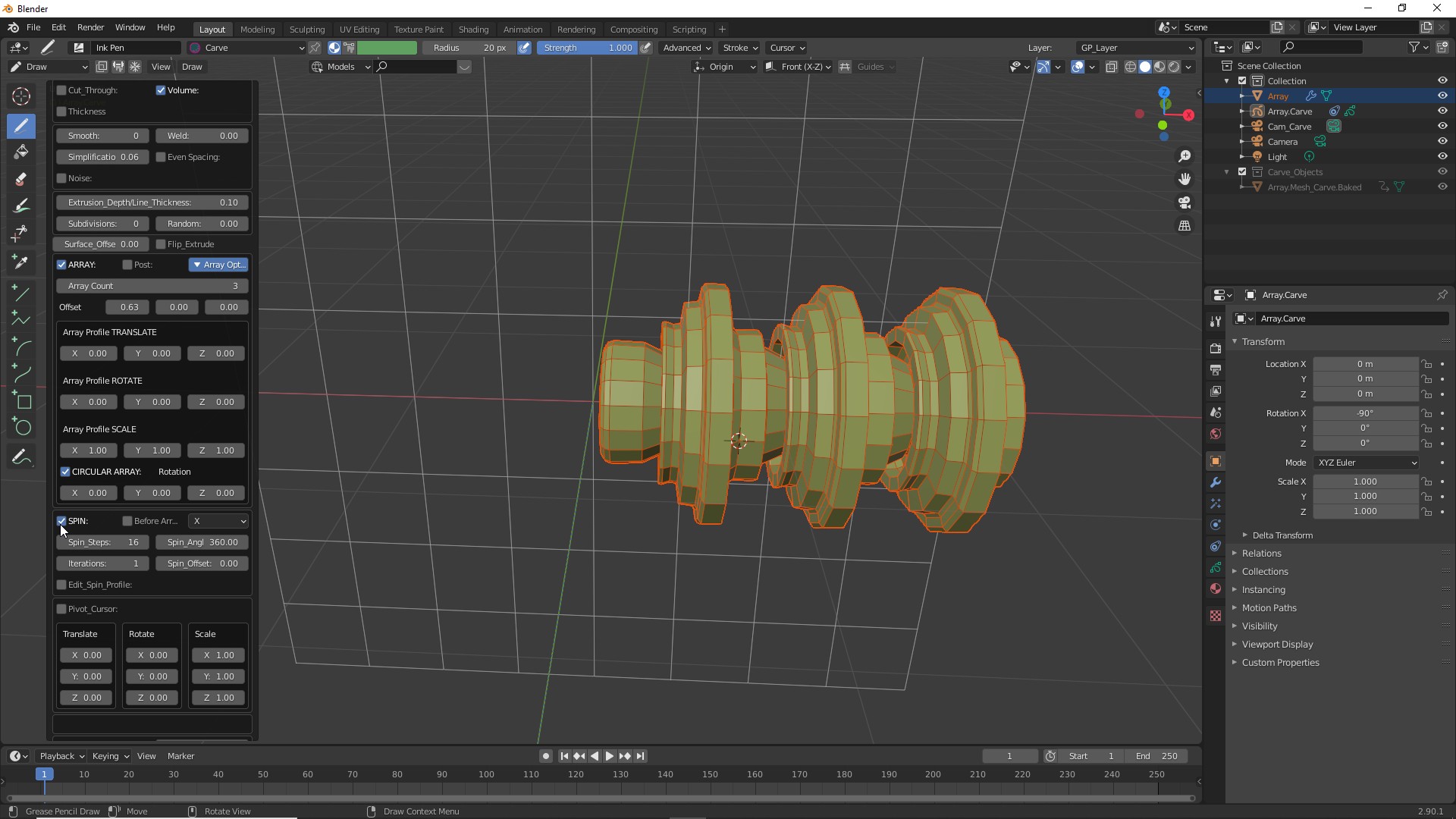Expand the Delta Transform section

(x=1282, y=535)
